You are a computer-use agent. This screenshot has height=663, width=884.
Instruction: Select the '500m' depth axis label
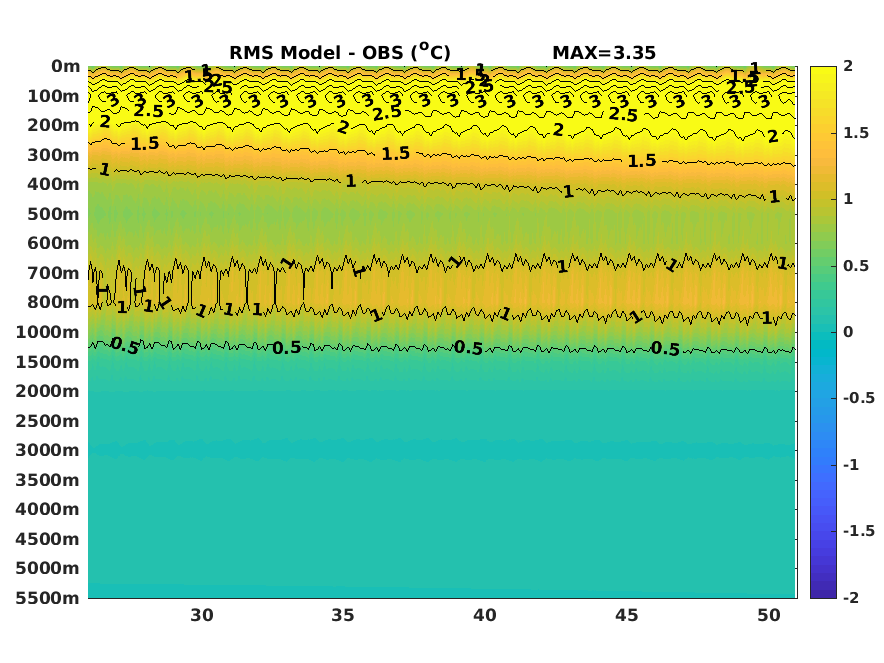point(54,214)
